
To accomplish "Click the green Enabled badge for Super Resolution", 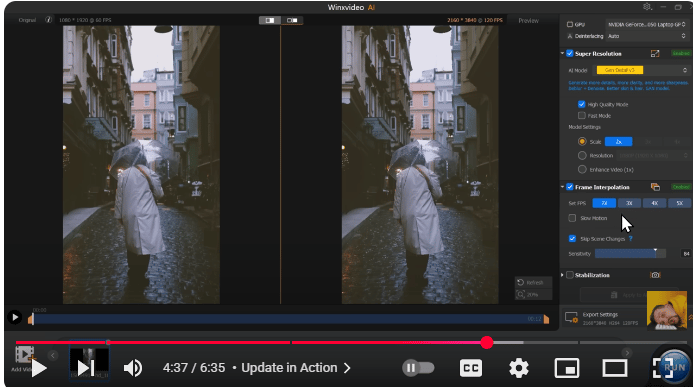I will point(681,53).
